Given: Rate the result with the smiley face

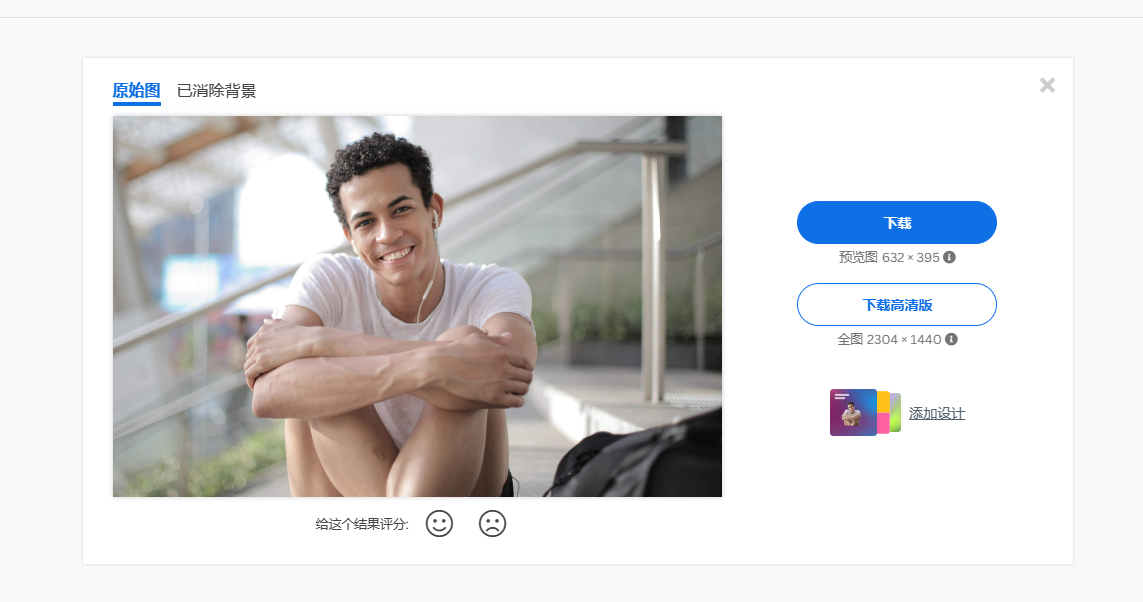Looking at the screenshot, I should click(x=439, y=523).
